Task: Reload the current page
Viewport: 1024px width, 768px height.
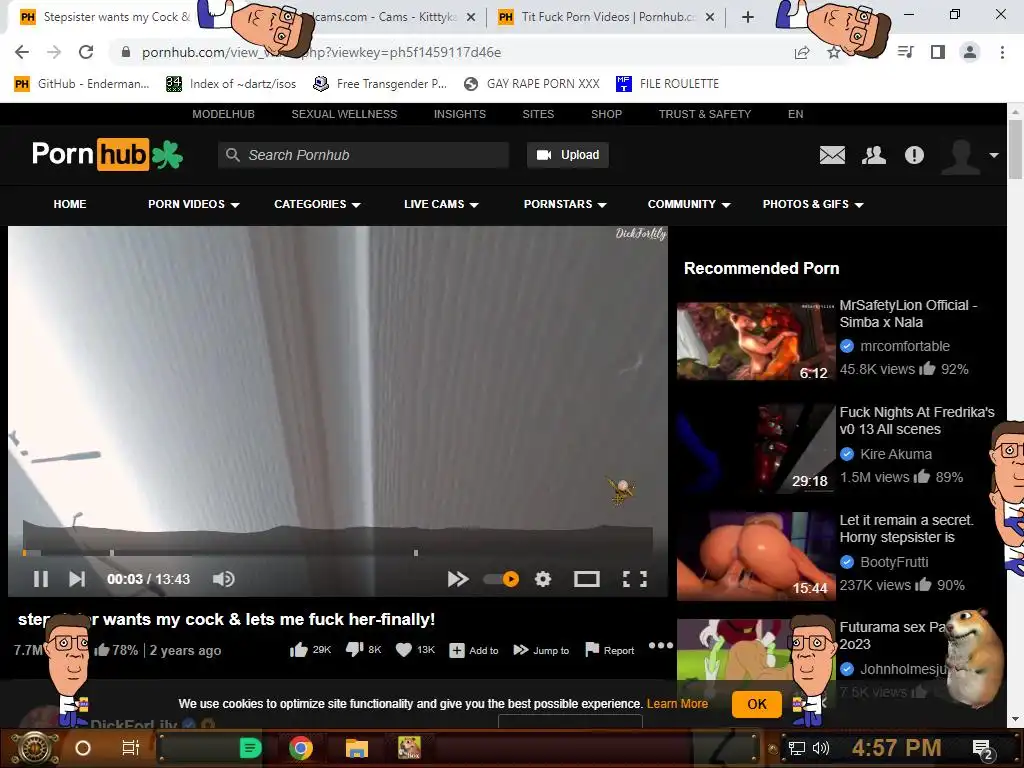Action: (86, 52)
